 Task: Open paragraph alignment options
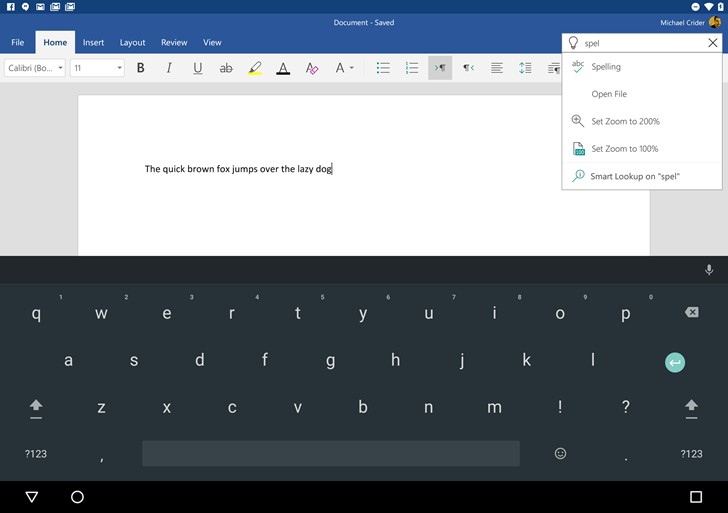coord(497,68)
